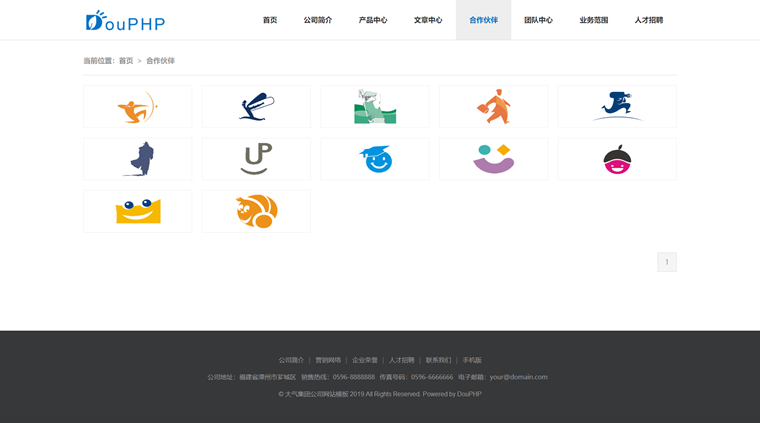Select the active 合作伙伴 navigation tab
This screenshot has width=760, height=423.
coord(483,20)
